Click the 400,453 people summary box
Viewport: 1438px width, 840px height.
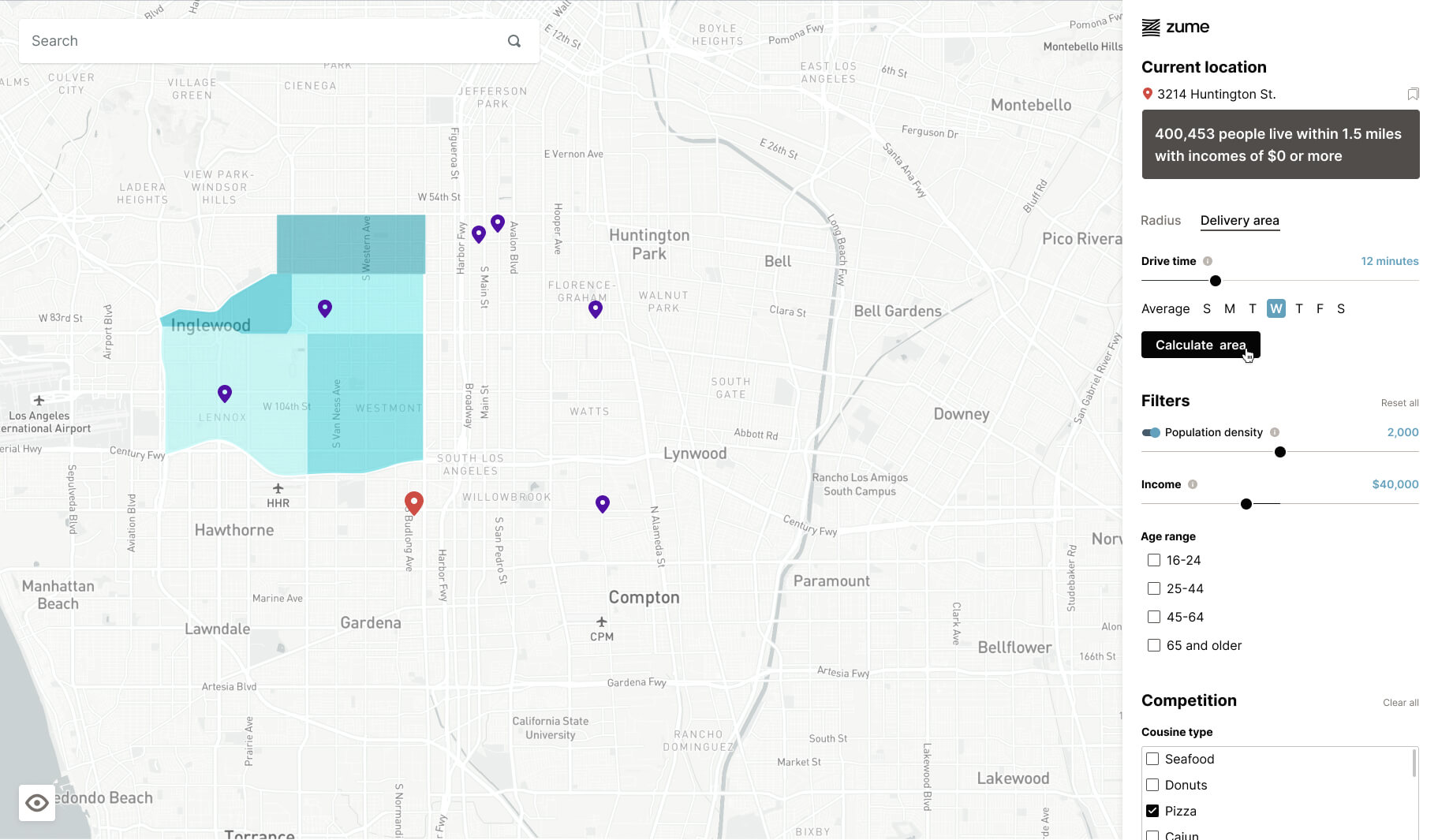click(1280, 144)
